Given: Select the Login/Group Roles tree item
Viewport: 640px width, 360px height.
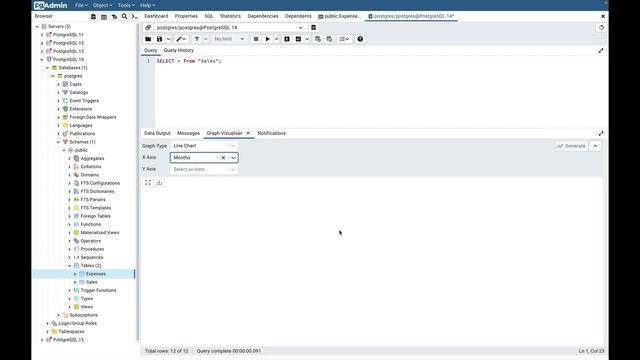Looking at the screenshot, I should click(x=78, y=323).
